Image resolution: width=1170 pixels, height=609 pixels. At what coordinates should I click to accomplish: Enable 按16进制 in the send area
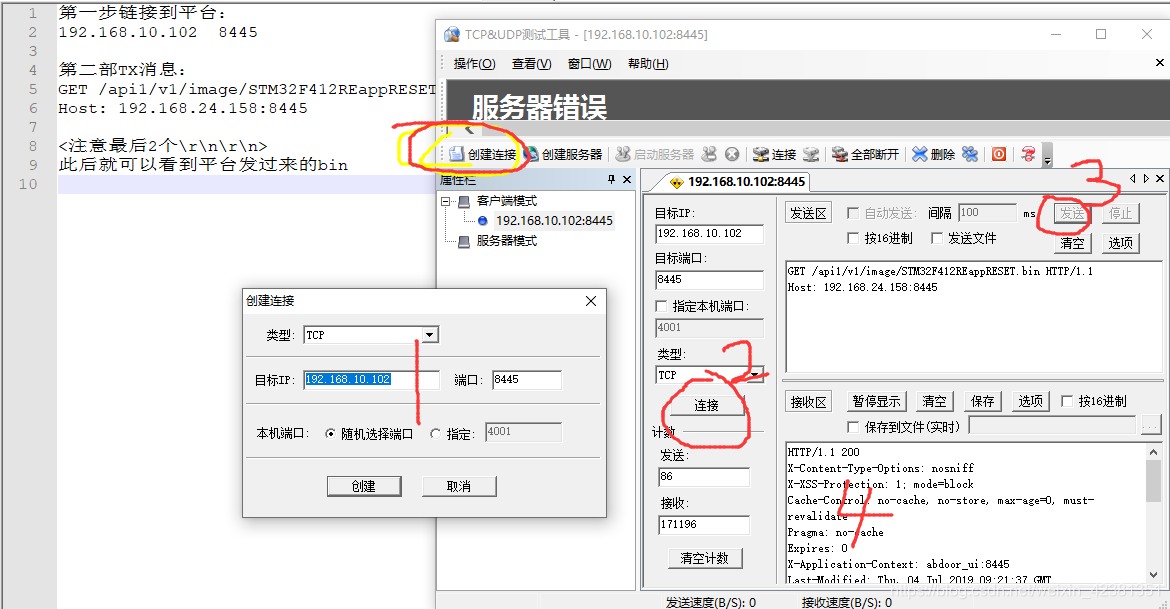(x=853, y=238)
